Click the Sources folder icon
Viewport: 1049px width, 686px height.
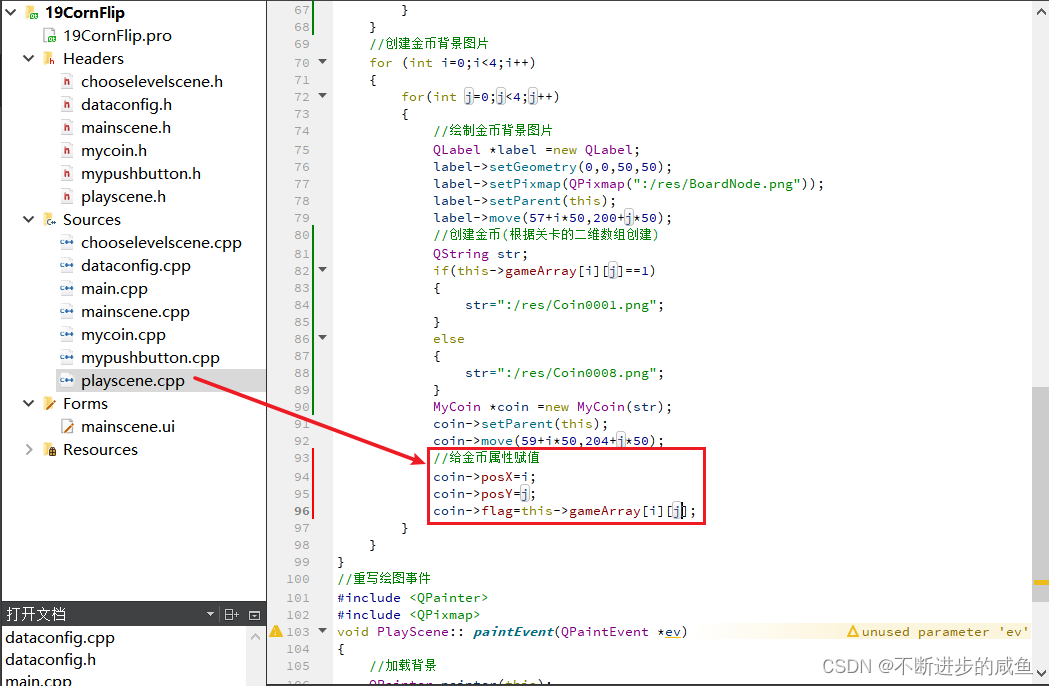coord(50,220)
